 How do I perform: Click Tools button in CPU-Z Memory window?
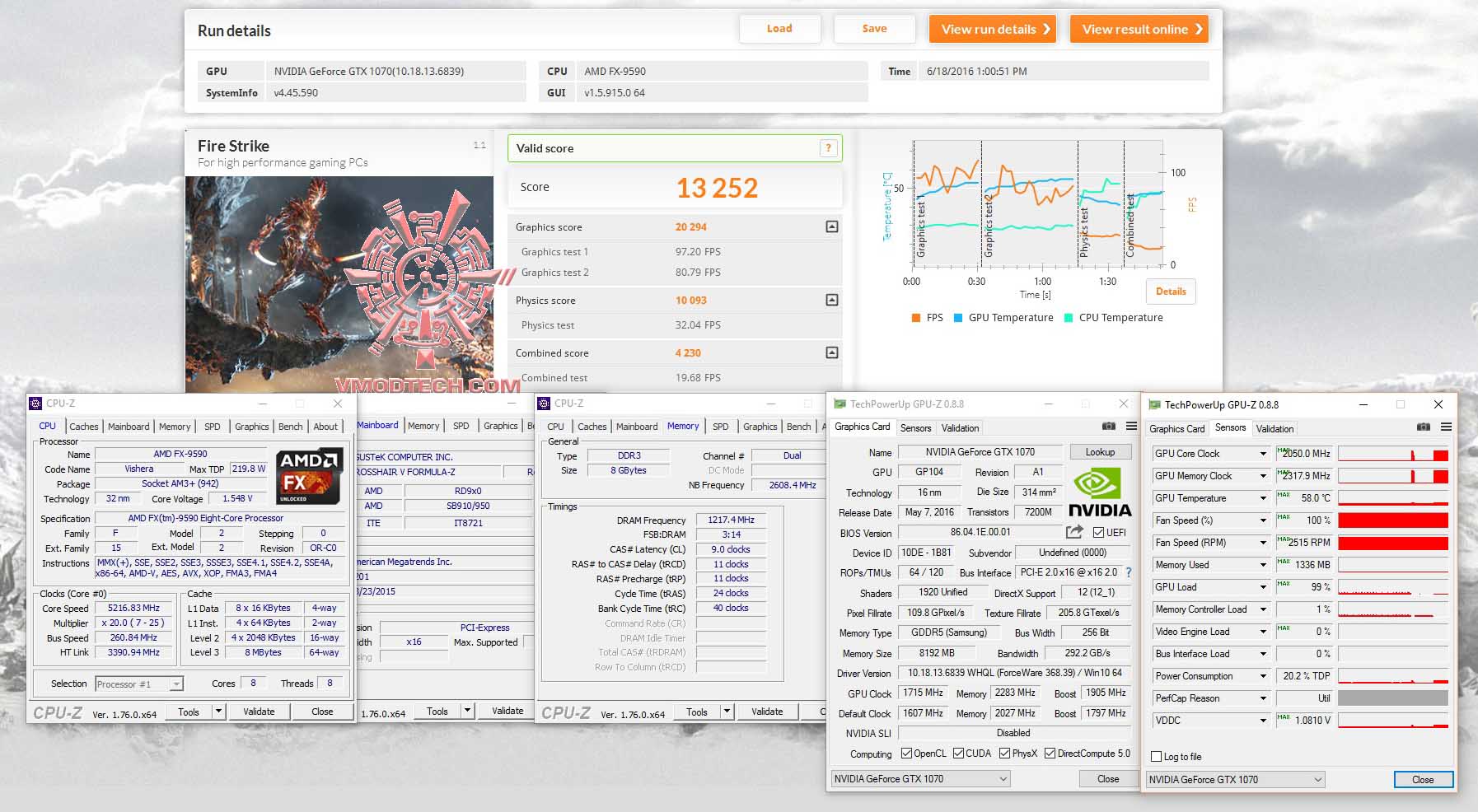click(x=697, y=712)
